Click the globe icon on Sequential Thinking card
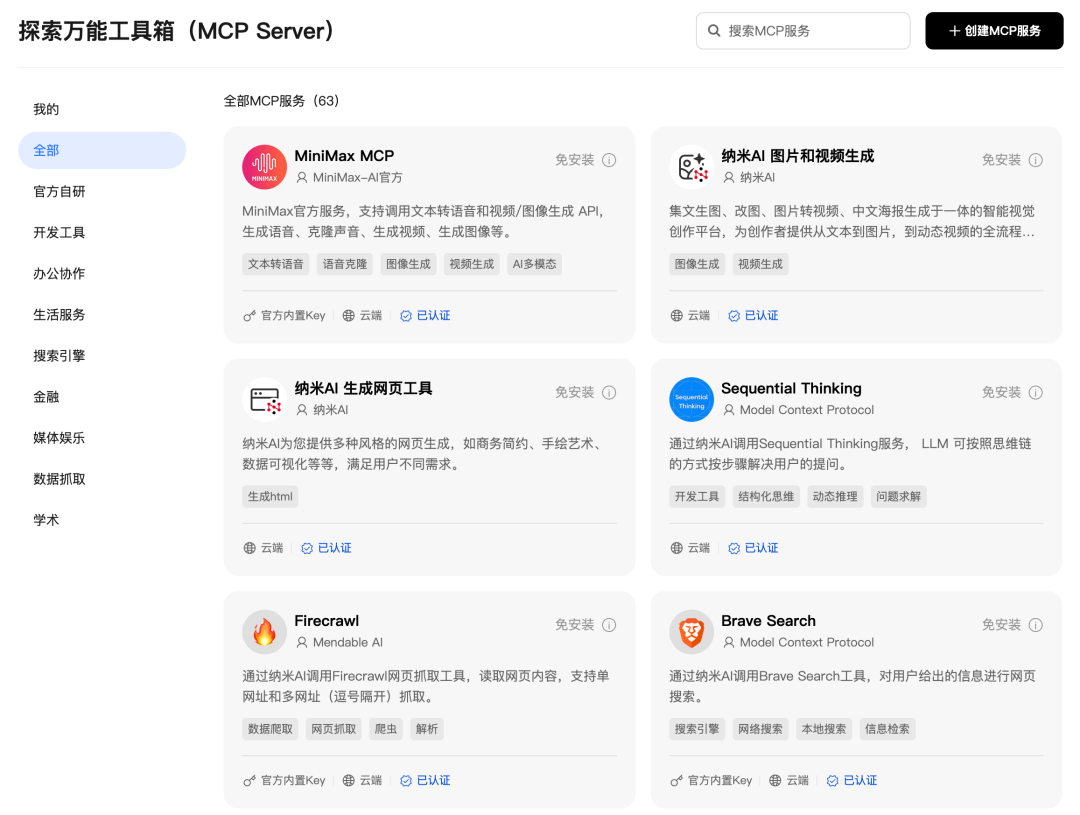 coord(676,548)
